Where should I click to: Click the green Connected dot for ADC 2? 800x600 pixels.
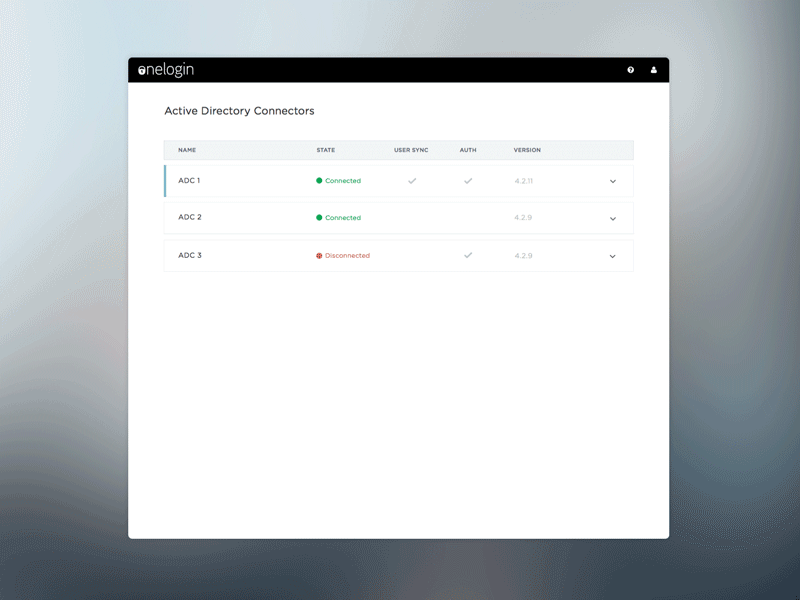[x=319, y=218]
